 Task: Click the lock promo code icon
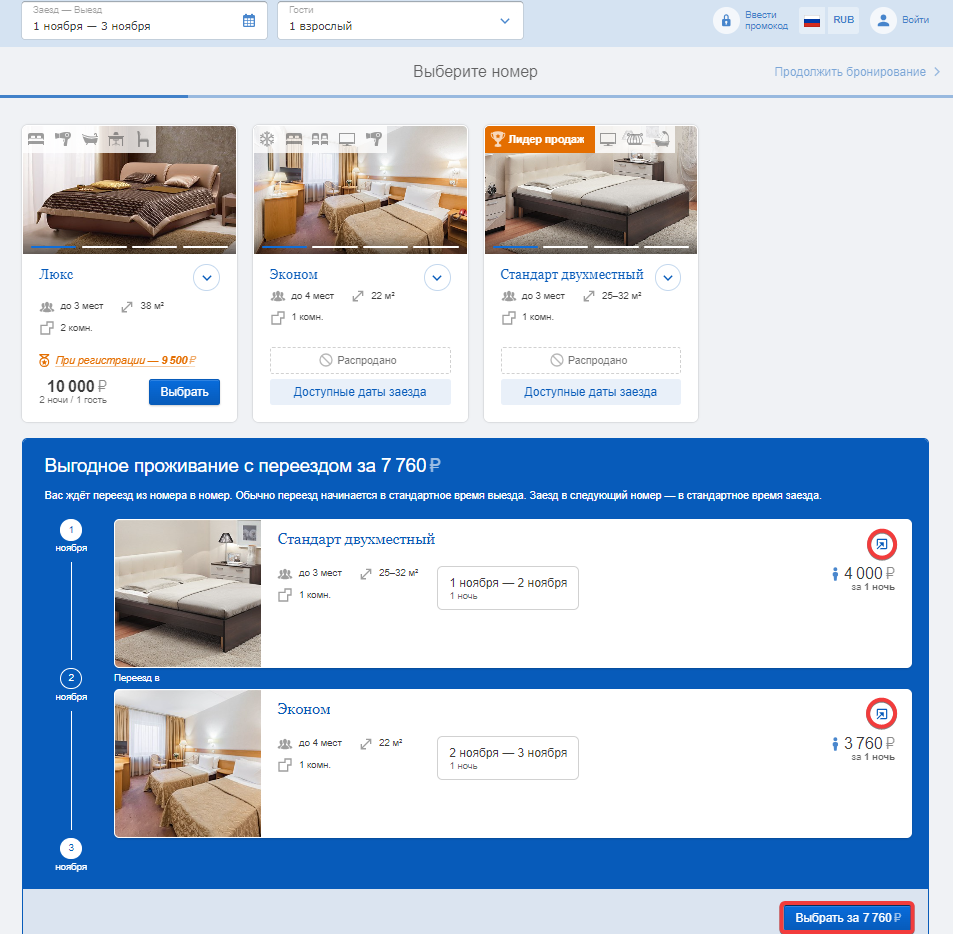point(726,21)
